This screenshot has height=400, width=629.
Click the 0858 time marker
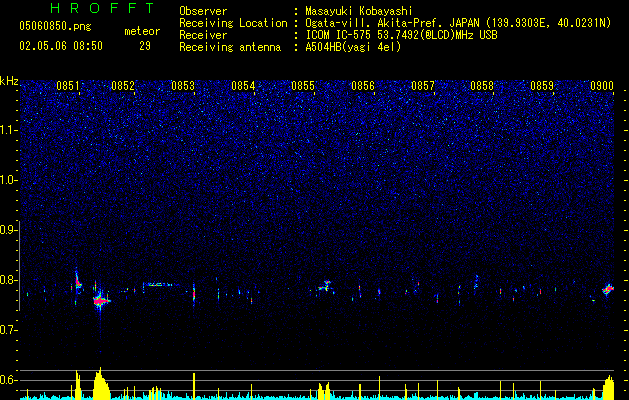(x=482, y=86)
